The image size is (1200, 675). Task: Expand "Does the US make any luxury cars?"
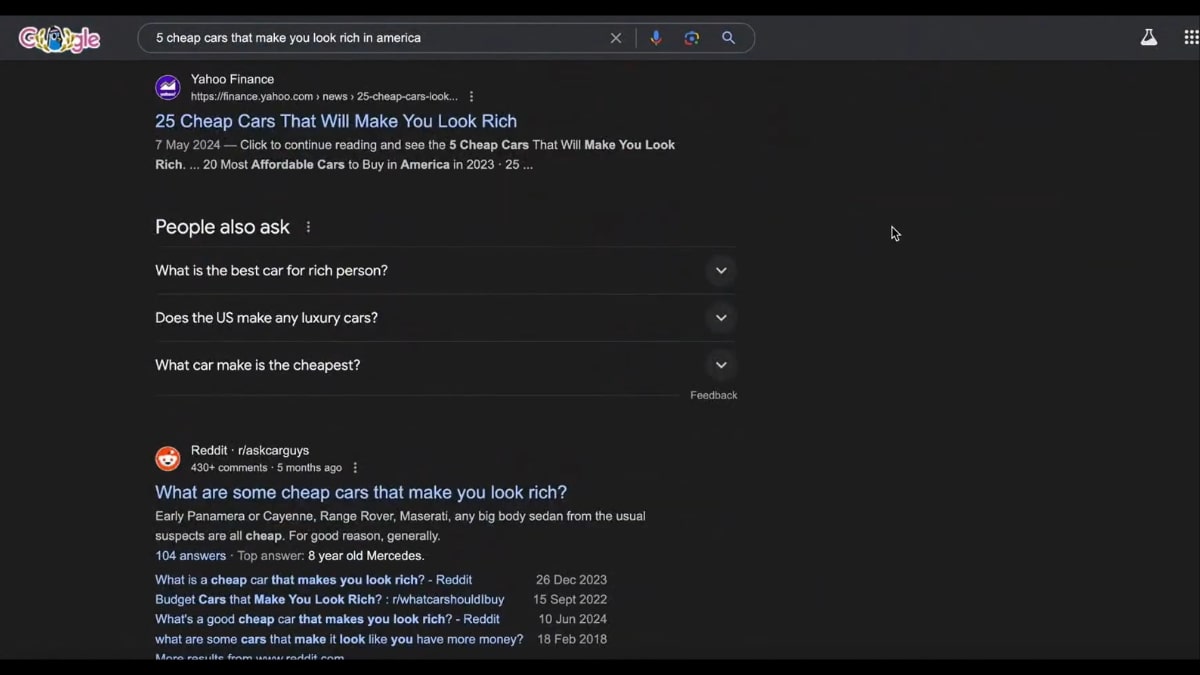tap(720, 318)
